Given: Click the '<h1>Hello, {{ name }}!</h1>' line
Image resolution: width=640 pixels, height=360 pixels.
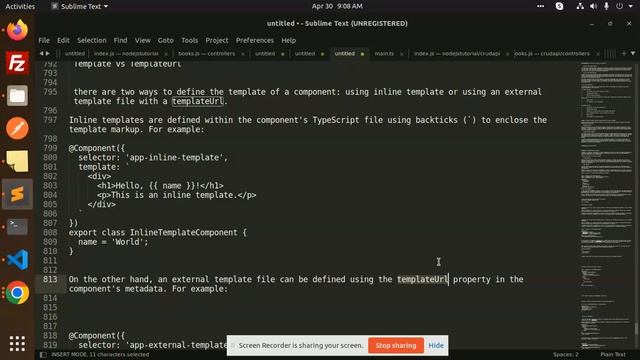Looking at the screenshot, I should point(160,186).
